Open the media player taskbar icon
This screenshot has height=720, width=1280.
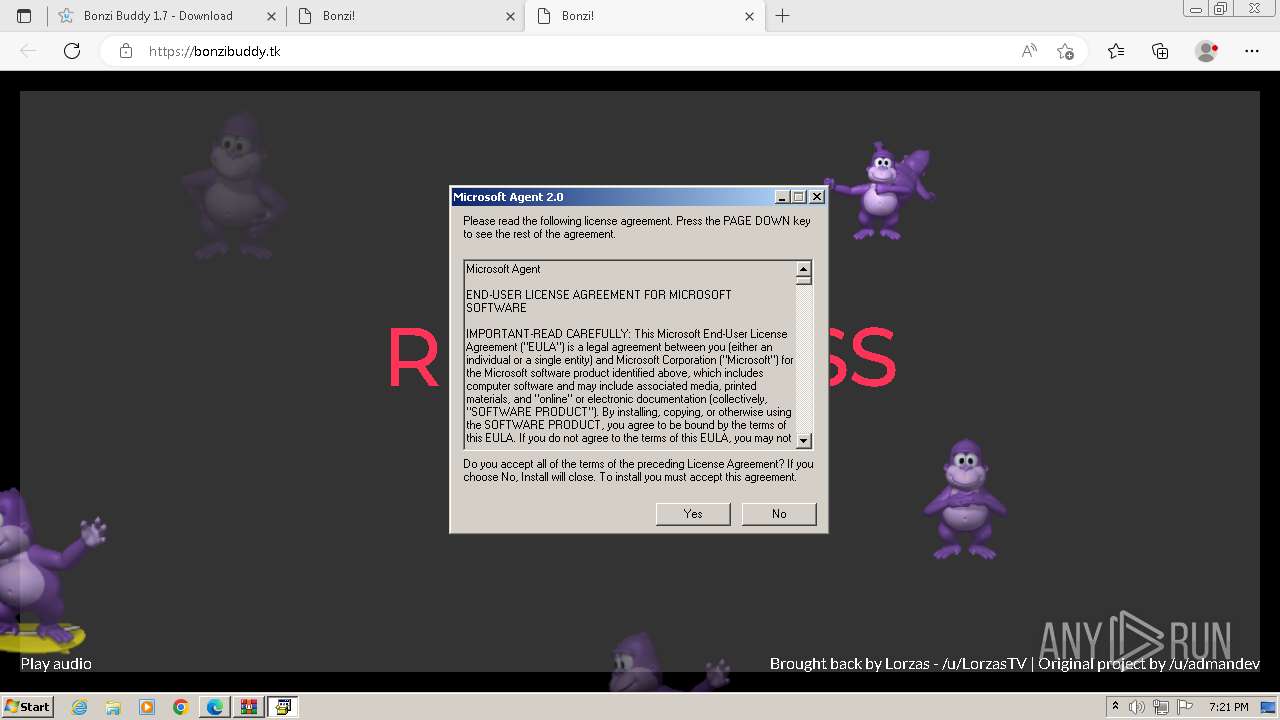(x=147, y=707)
